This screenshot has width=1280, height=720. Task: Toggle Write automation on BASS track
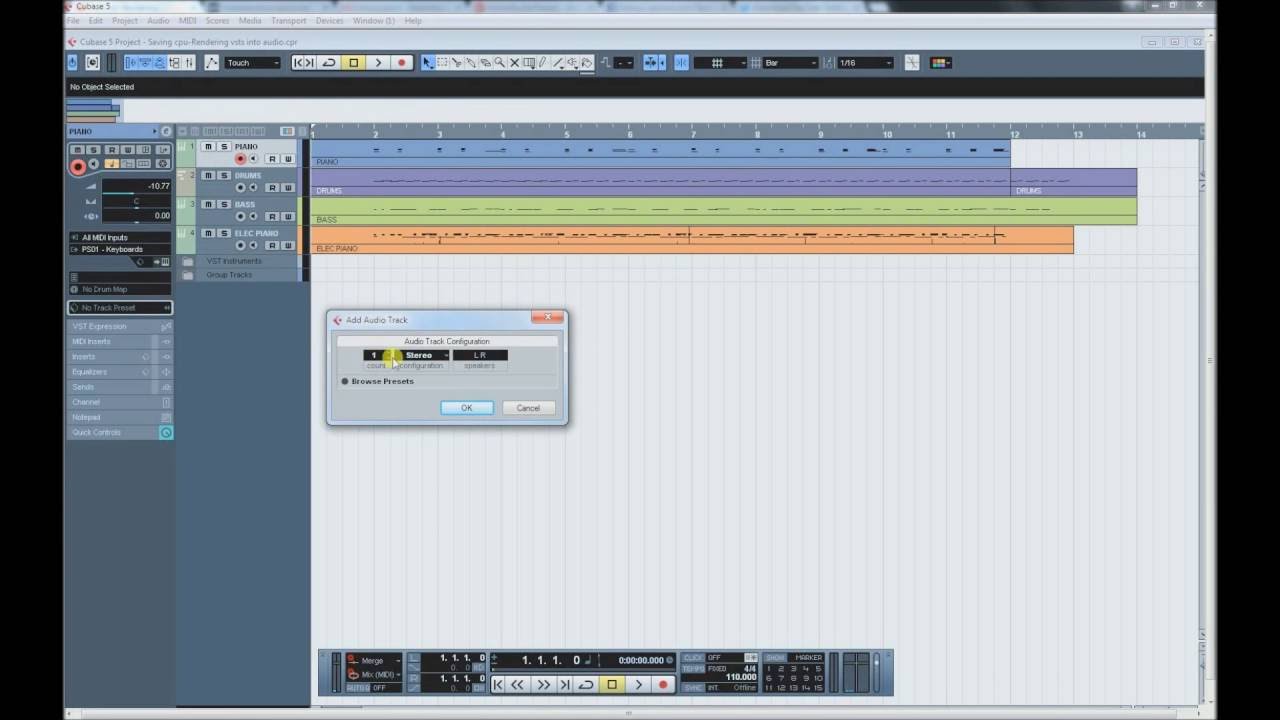[x=288, y=216]
